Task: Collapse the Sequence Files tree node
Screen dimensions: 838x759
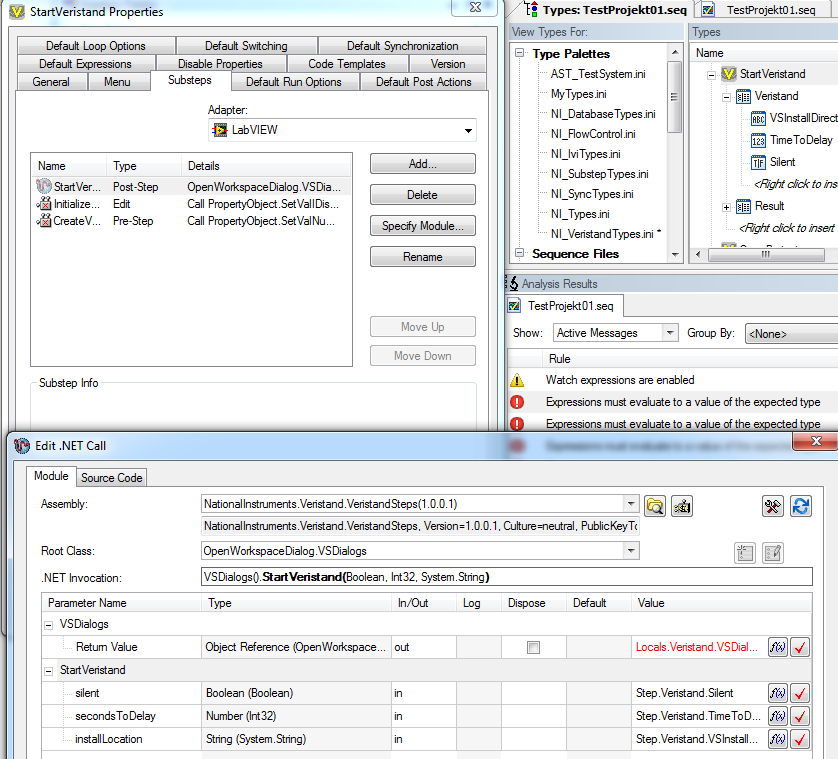Action: (519, 253)
